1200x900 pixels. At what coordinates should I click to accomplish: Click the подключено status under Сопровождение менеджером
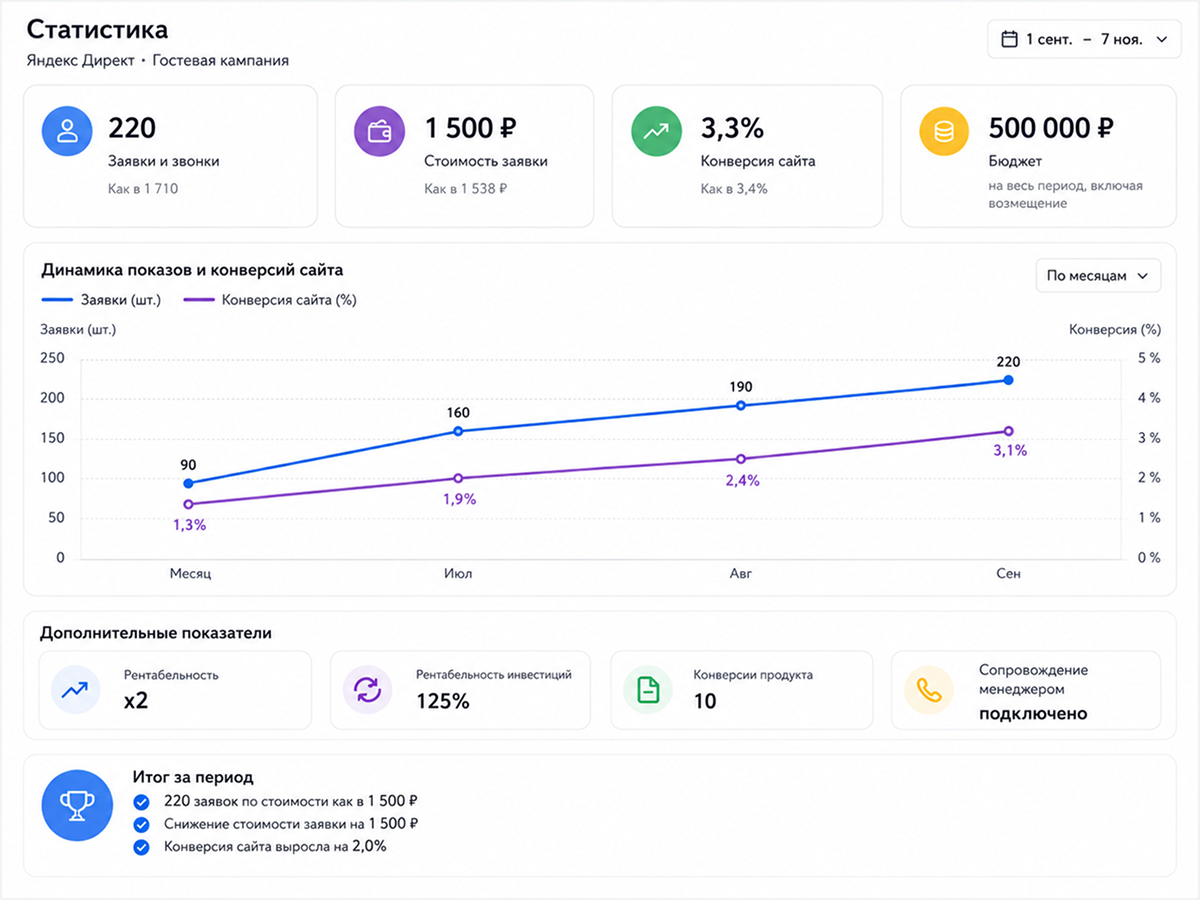click(x=1033, y=714)
